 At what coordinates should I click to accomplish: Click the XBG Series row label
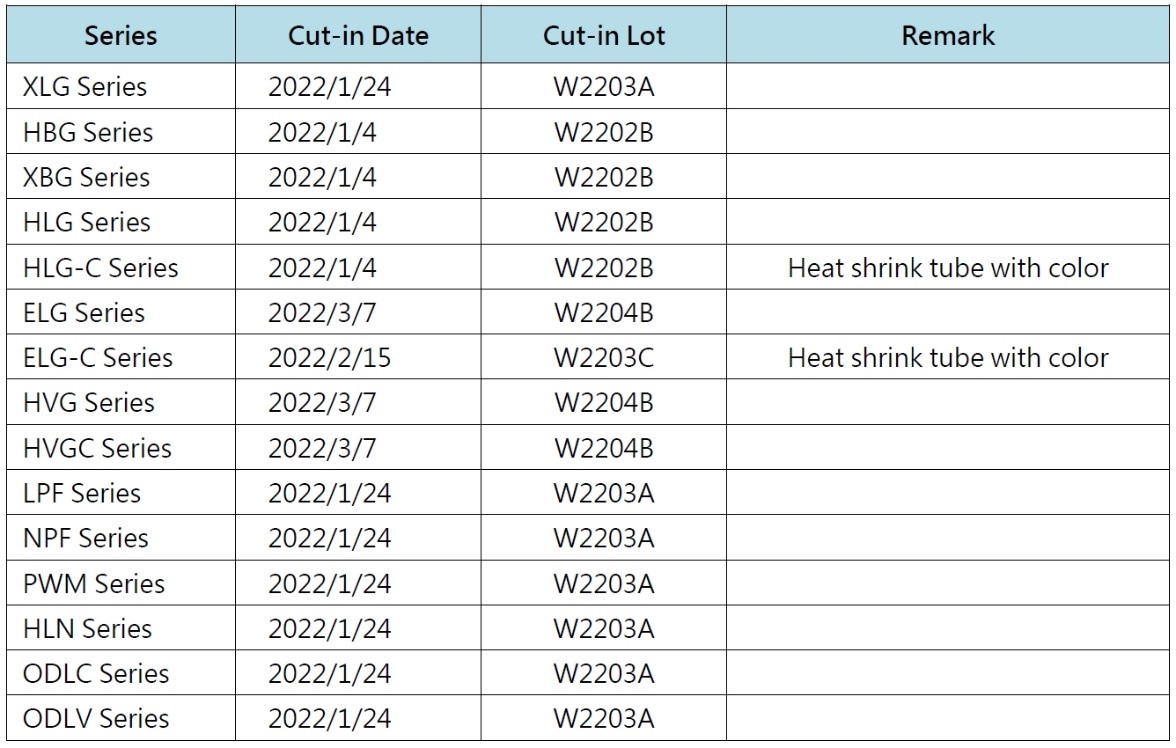click(85, 177)
